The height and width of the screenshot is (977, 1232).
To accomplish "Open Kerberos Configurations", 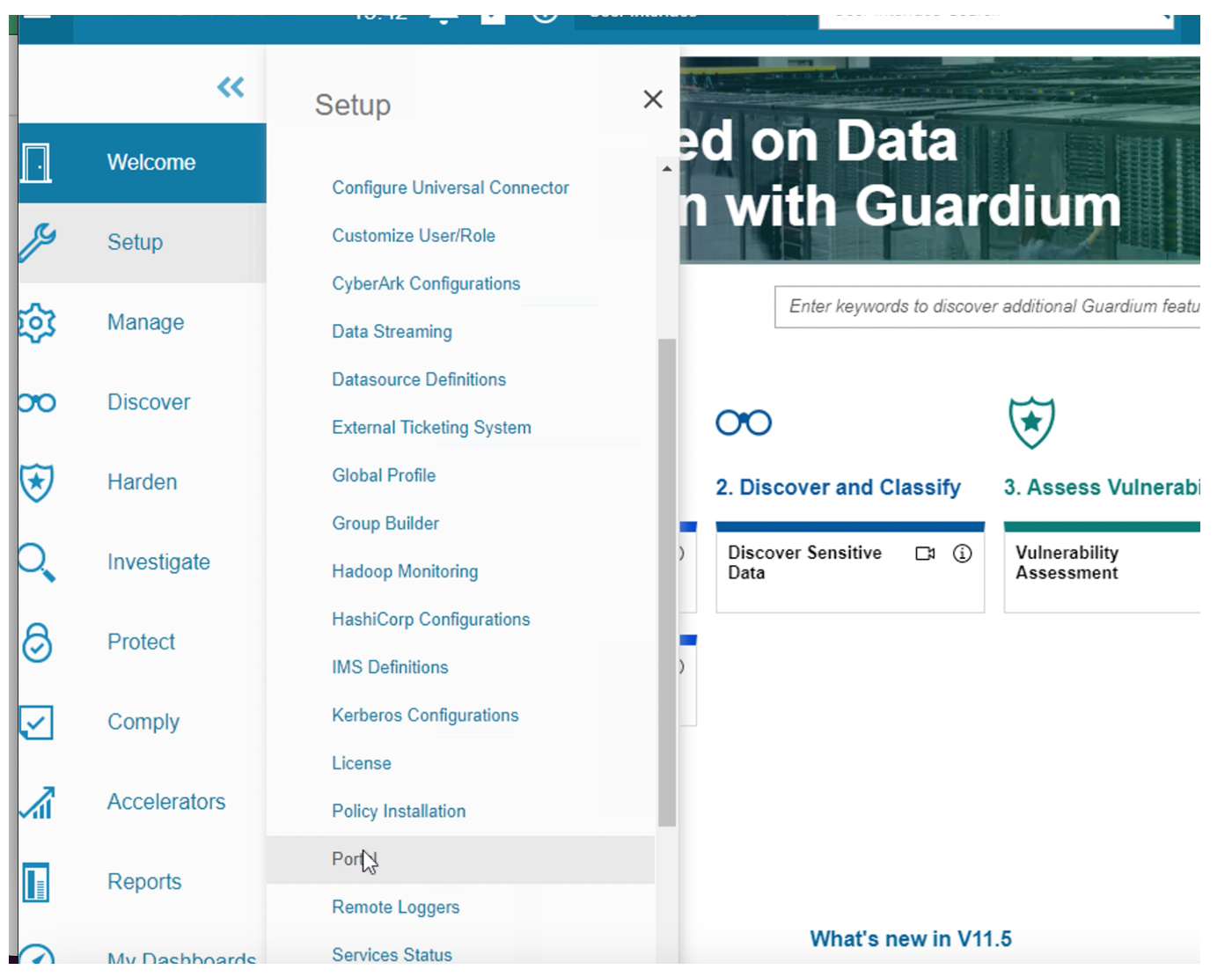I will [x=425, y=716].
